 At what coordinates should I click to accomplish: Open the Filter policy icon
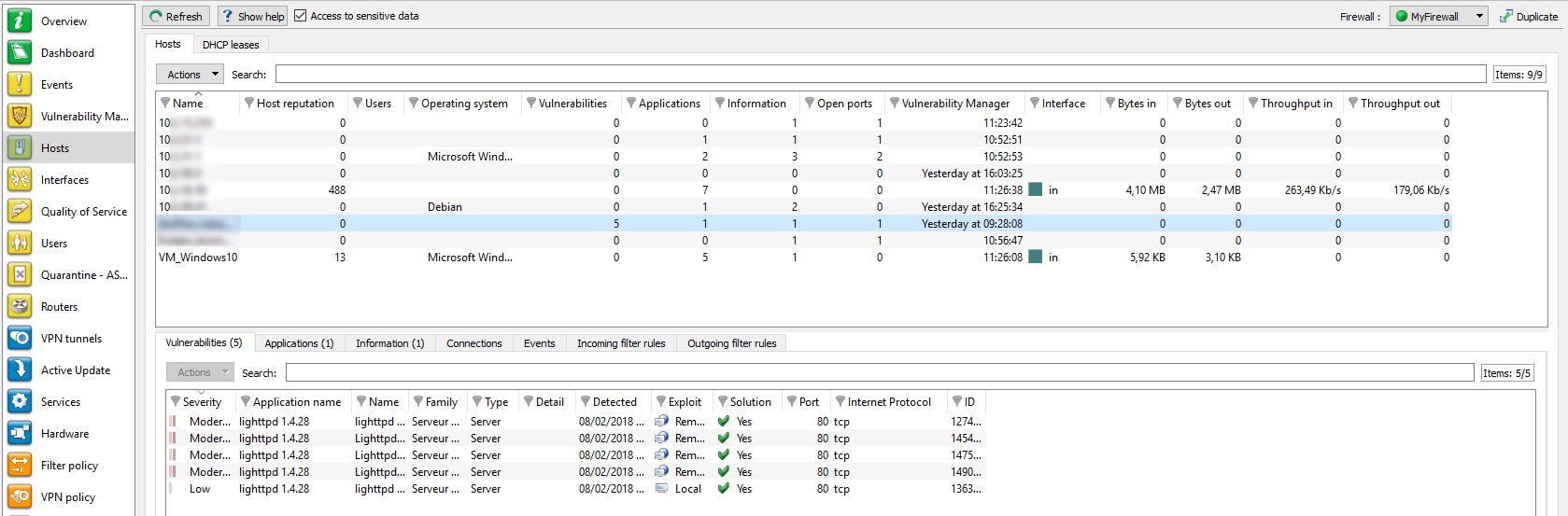coord(20,466)
